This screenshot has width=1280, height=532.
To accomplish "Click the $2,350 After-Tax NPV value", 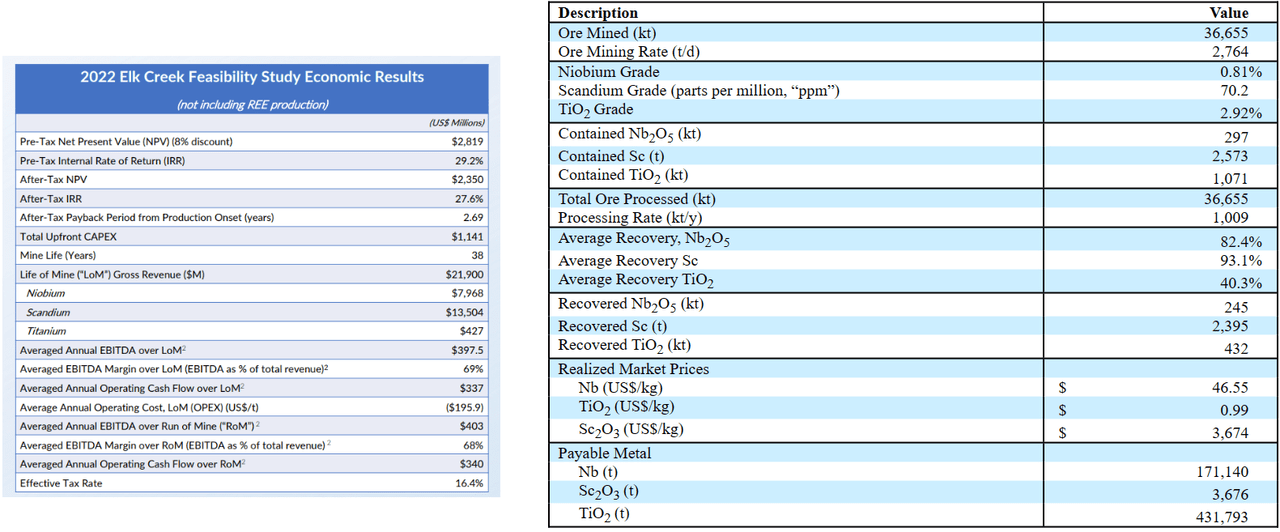I will pyautogui.click(x=468, y=180).
